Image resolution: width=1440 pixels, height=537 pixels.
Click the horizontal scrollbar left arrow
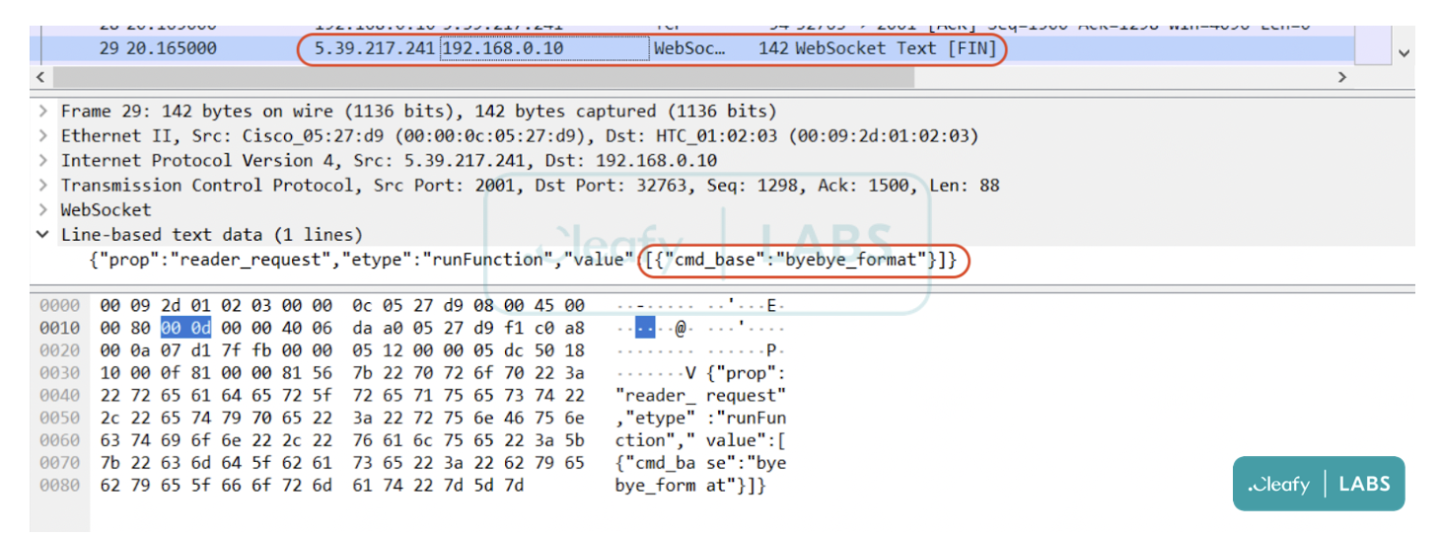pyautogui.click(x=40, y=77)
